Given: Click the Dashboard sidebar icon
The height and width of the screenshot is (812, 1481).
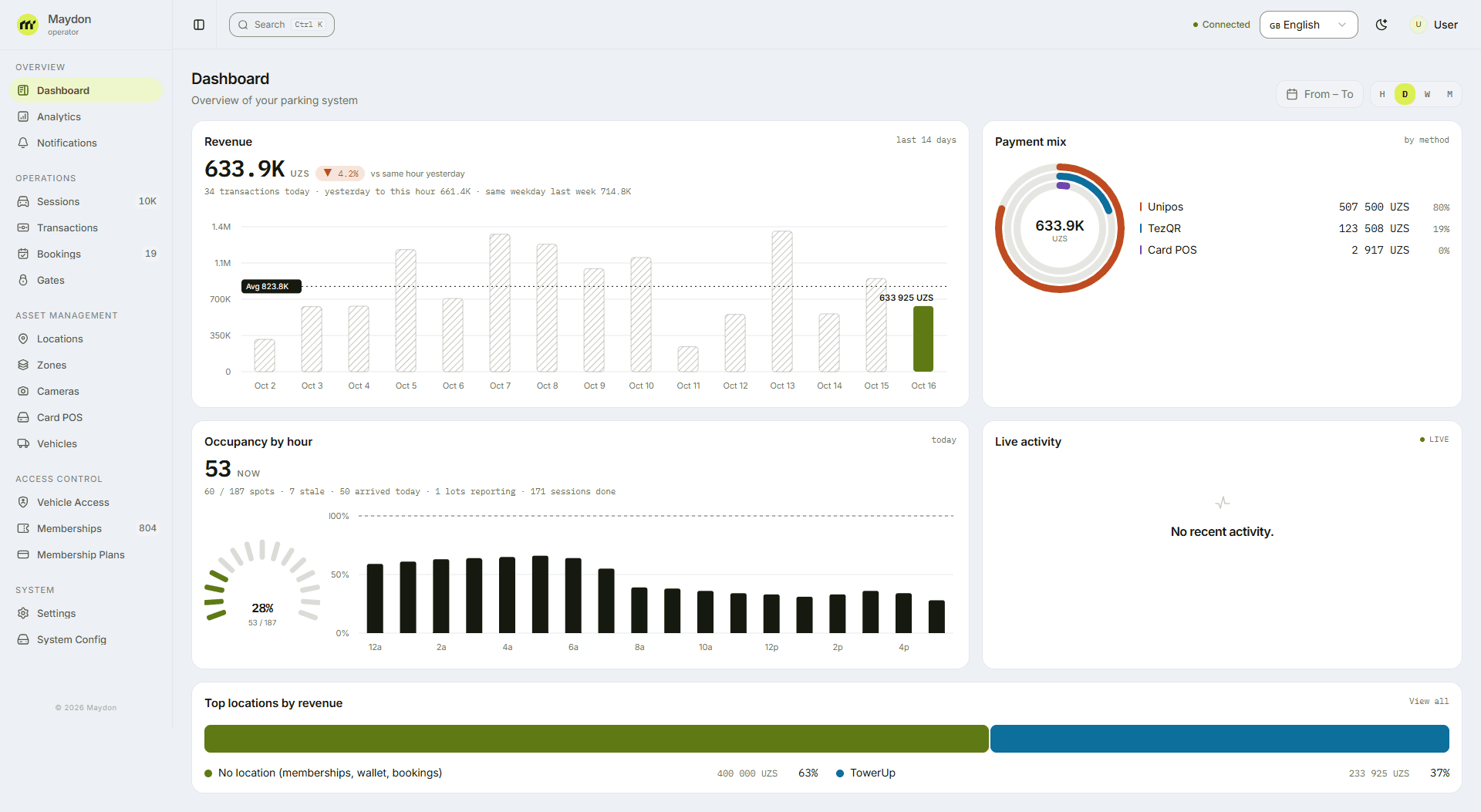Looking at the screenshot, I should (x=23, y=90).
